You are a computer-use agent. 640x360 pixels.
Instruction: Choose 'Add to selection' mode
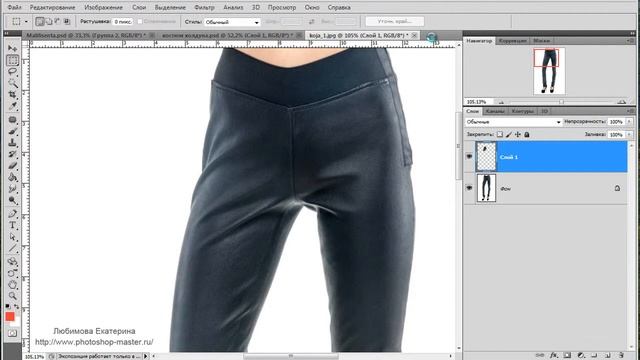(x=49, y=21)
